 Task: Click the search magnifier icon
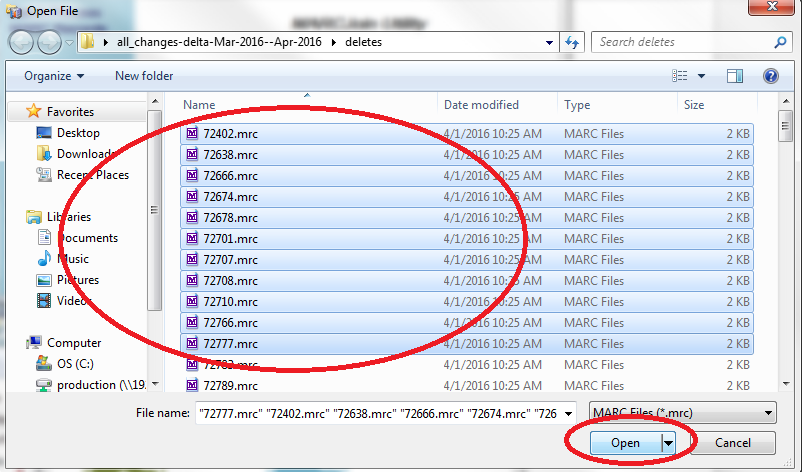[x=780, y=42]
